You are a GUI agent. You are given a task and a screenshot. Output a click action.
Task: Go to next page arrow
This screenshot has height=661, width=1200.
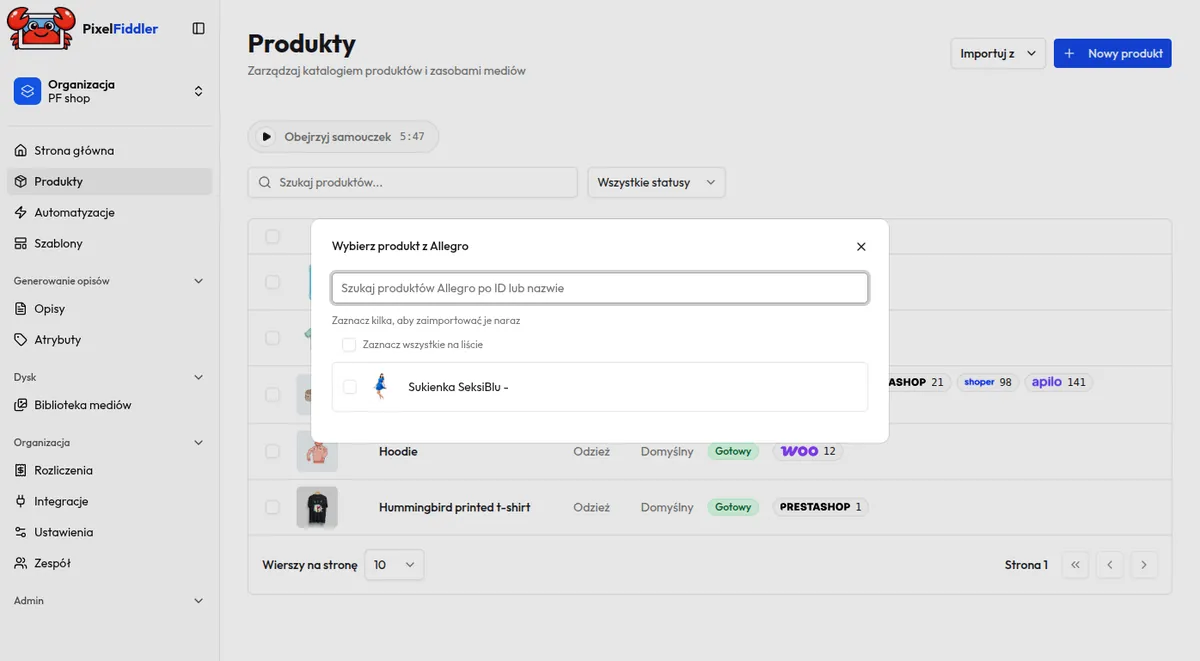pyautogui.click(x=1143, y=565)
